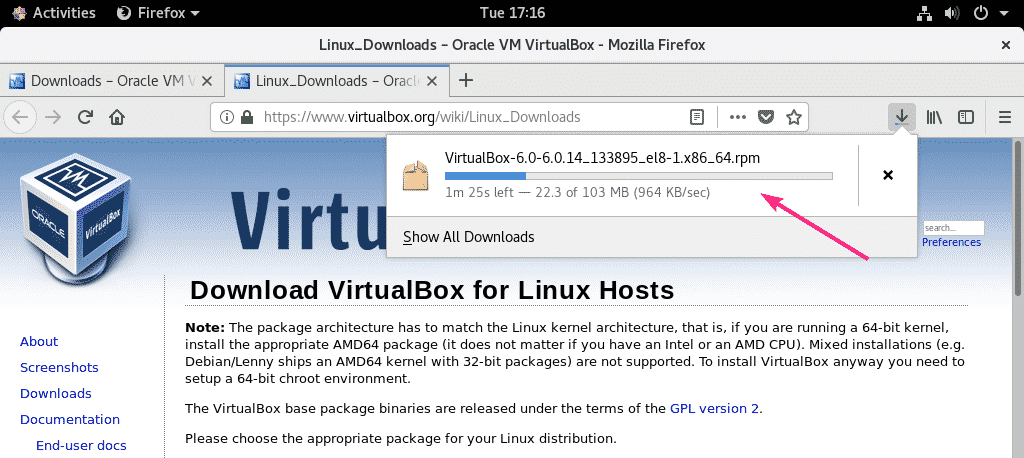
Task: Open the Firefox hamburger menu
Action: [1005, 117]
